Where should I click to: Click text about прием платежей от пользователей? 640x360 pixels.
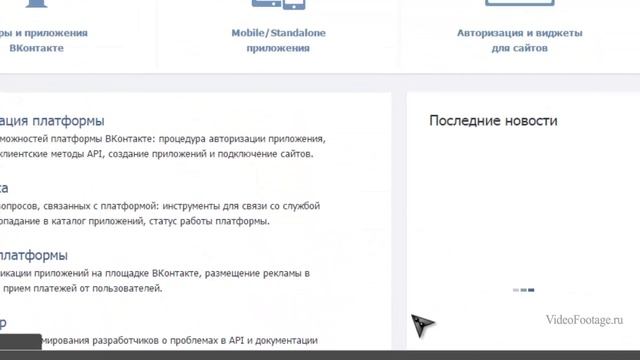(x=82, y=289)
